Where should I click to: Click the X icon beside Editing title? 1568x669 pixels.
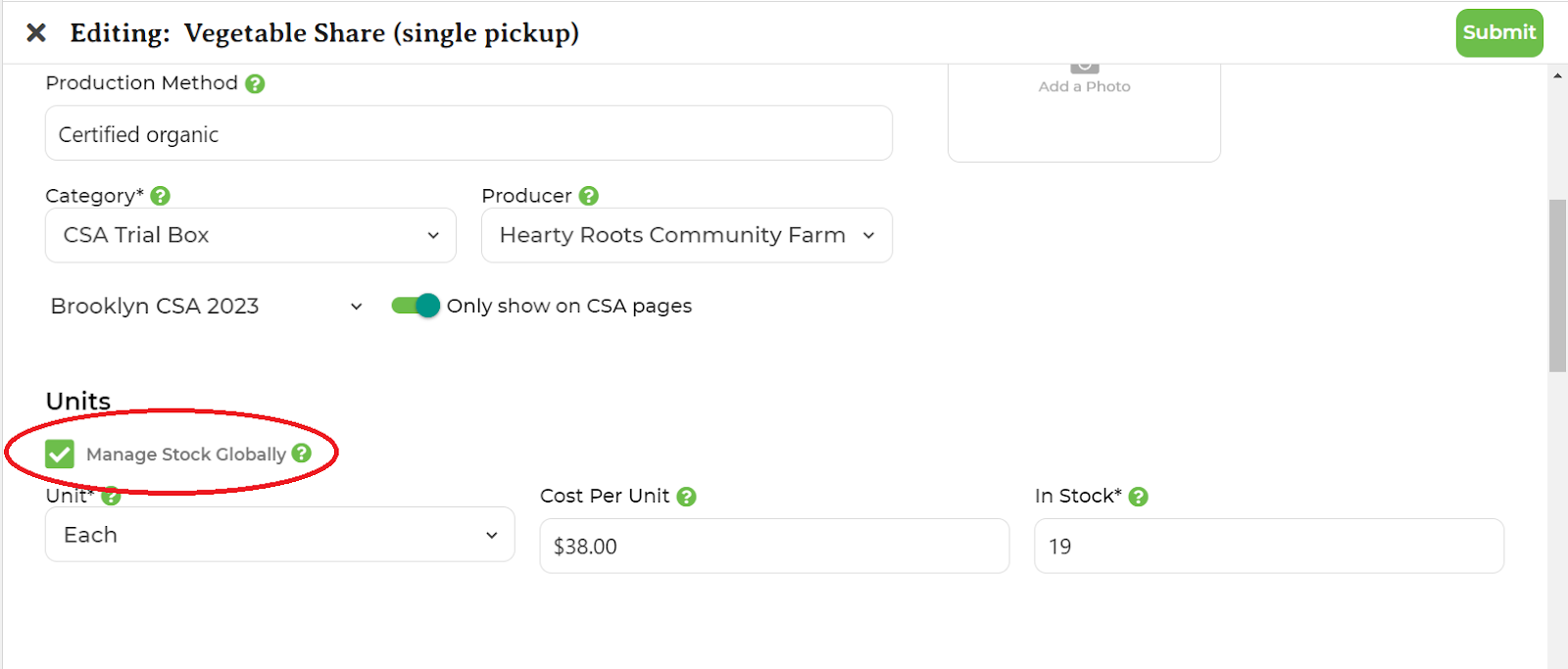[36, 33]
